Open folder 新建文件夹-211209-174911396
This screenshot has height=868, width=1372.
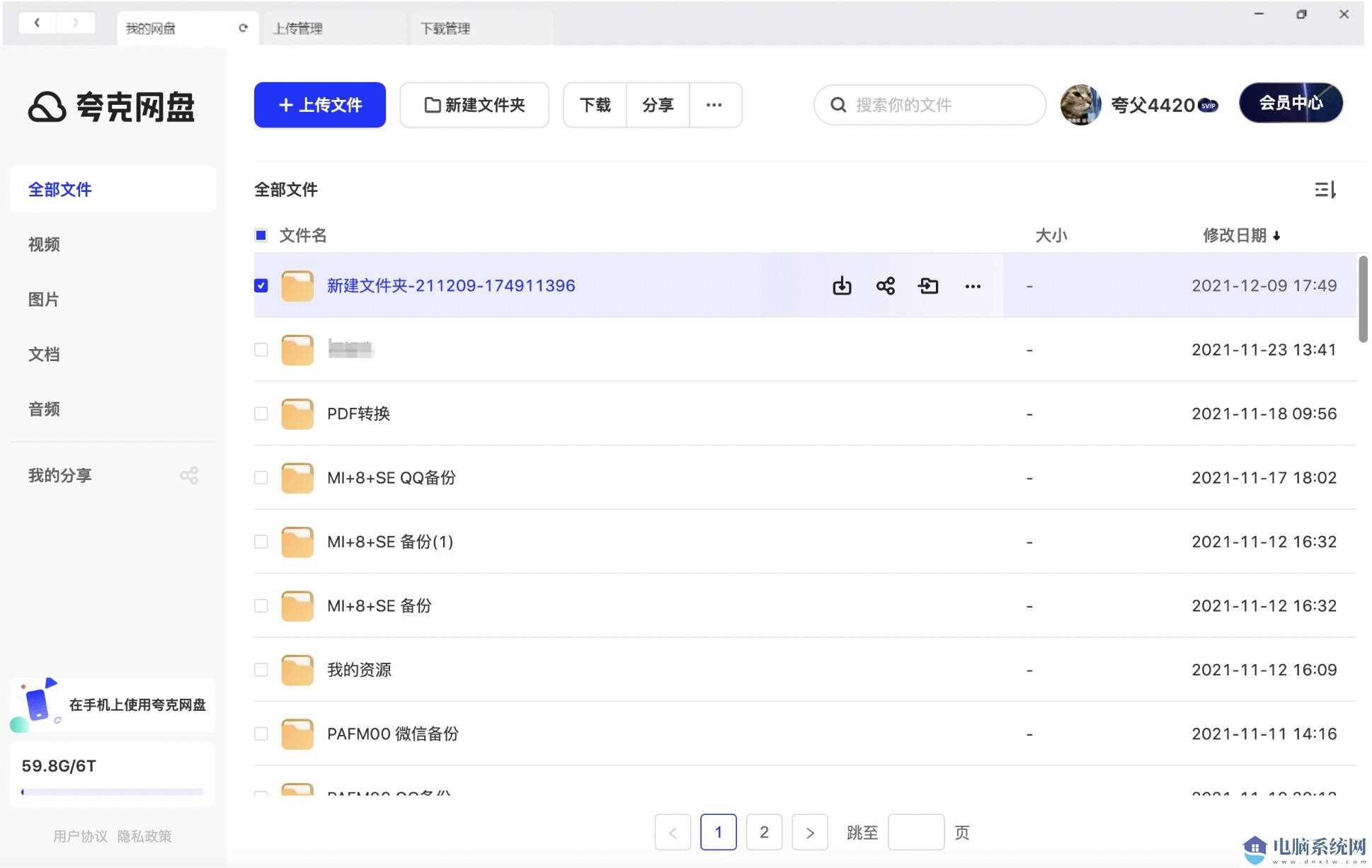tap(451, 286)
